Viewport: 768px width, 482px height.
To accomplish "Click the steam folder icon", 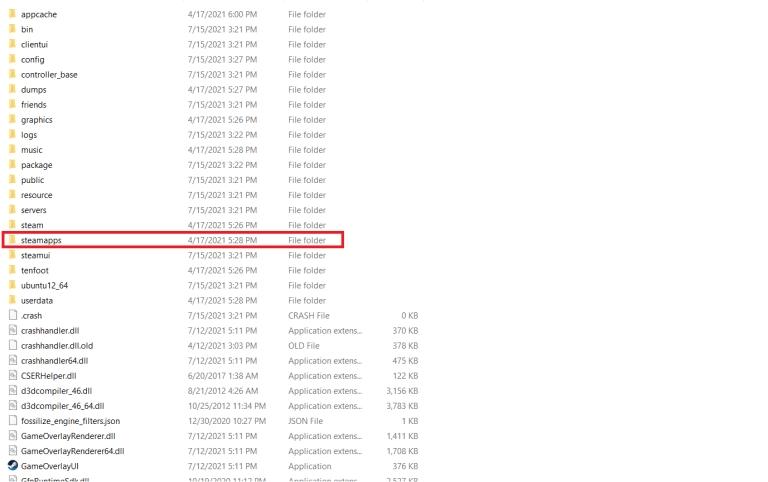I will (x=13, y=225).
